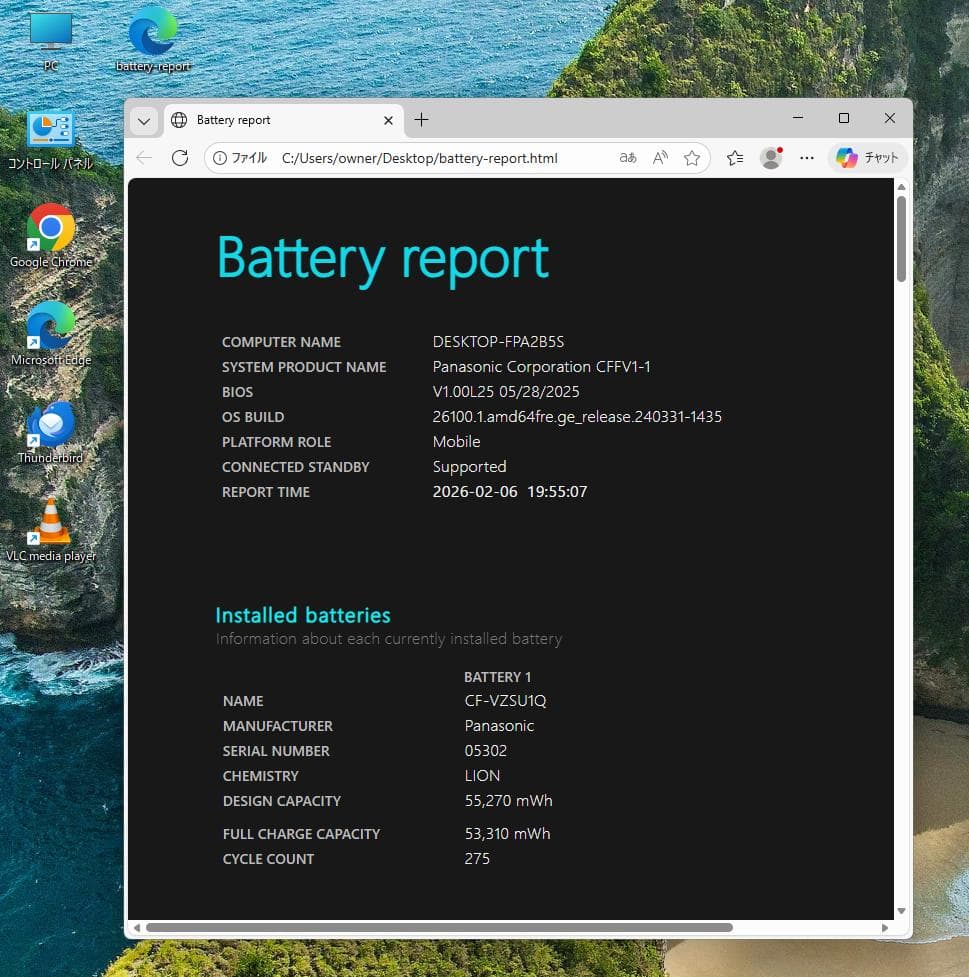Add page to favorites with star icon
The width and height of the screenshot is (969, 977).
[691, 158]
